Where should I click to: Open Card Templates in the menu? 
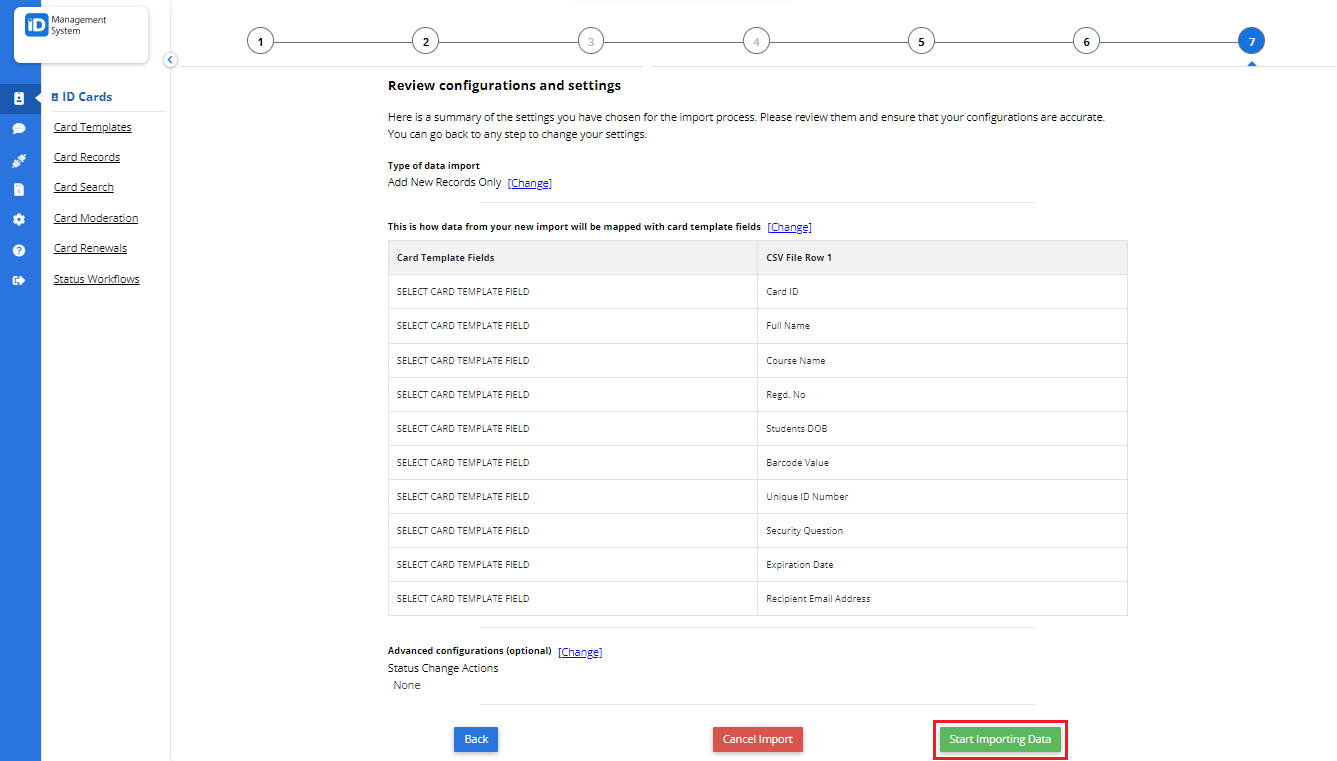coord(92,127)
